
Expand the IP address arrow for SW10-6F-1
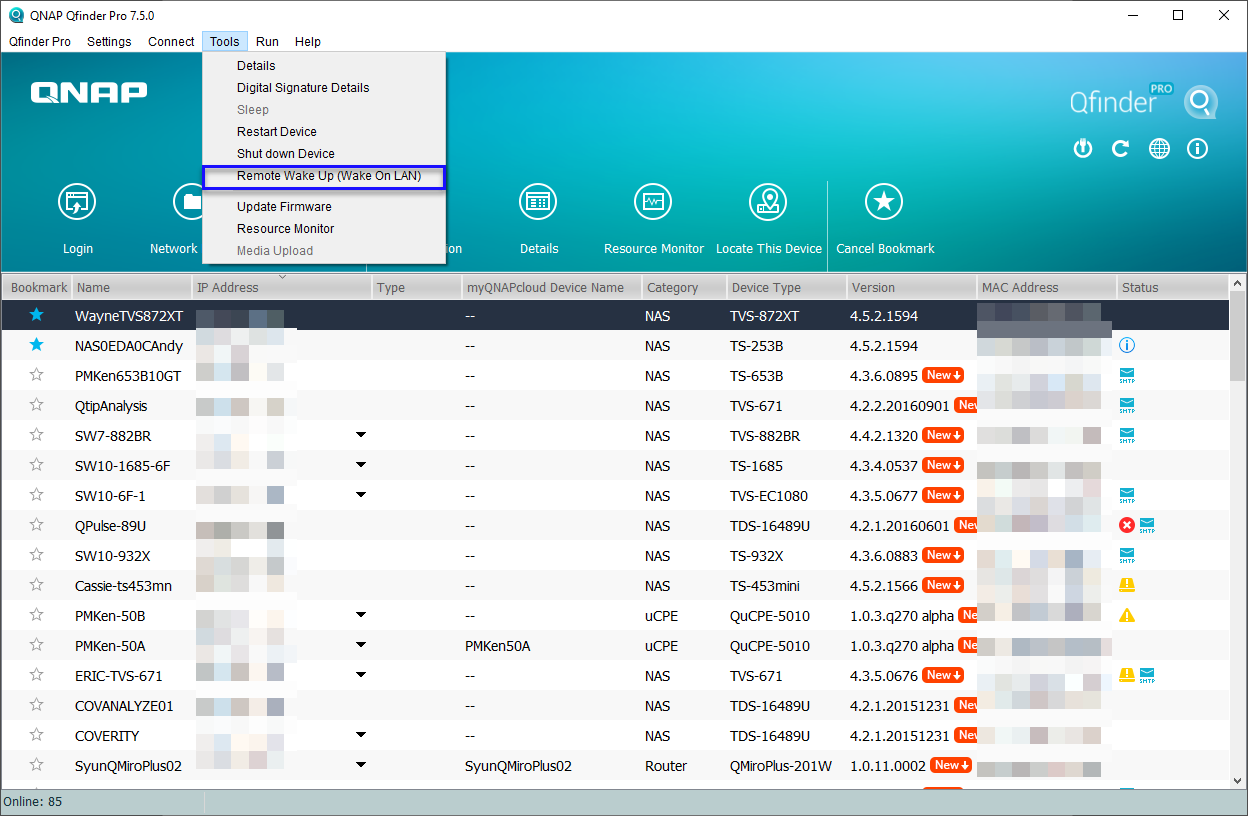pyautogui.click(x=361, y=495)
